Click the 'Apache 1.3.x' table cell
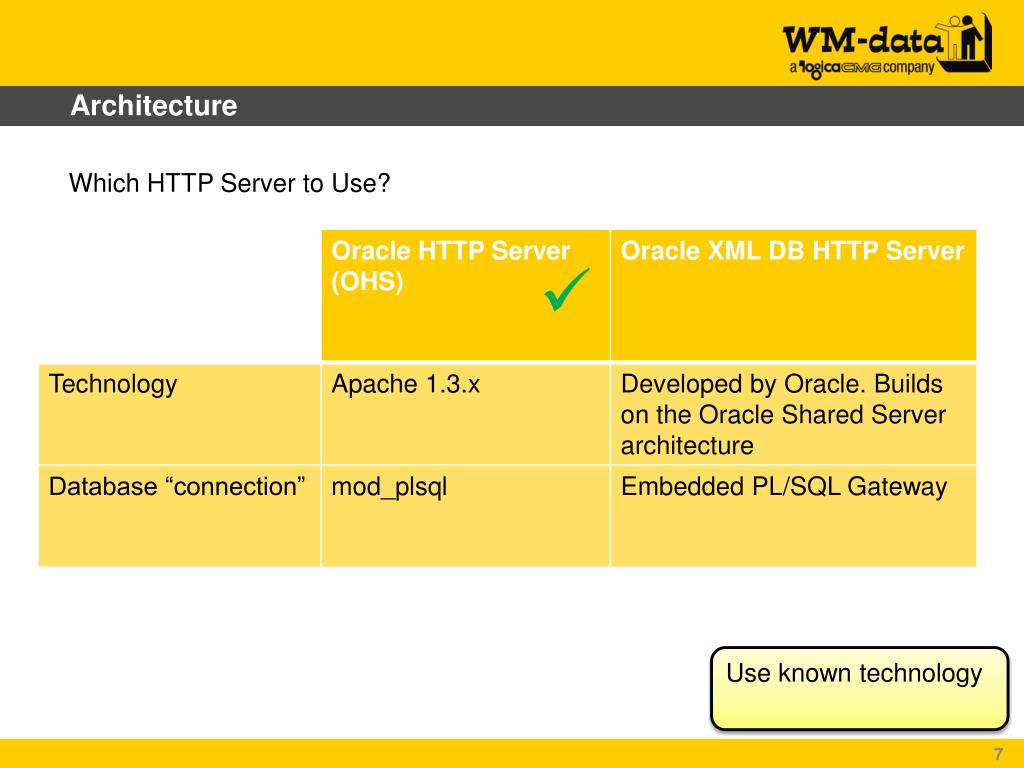The image size is (1024, 768). pyautogui.click(x=466, y=414)
